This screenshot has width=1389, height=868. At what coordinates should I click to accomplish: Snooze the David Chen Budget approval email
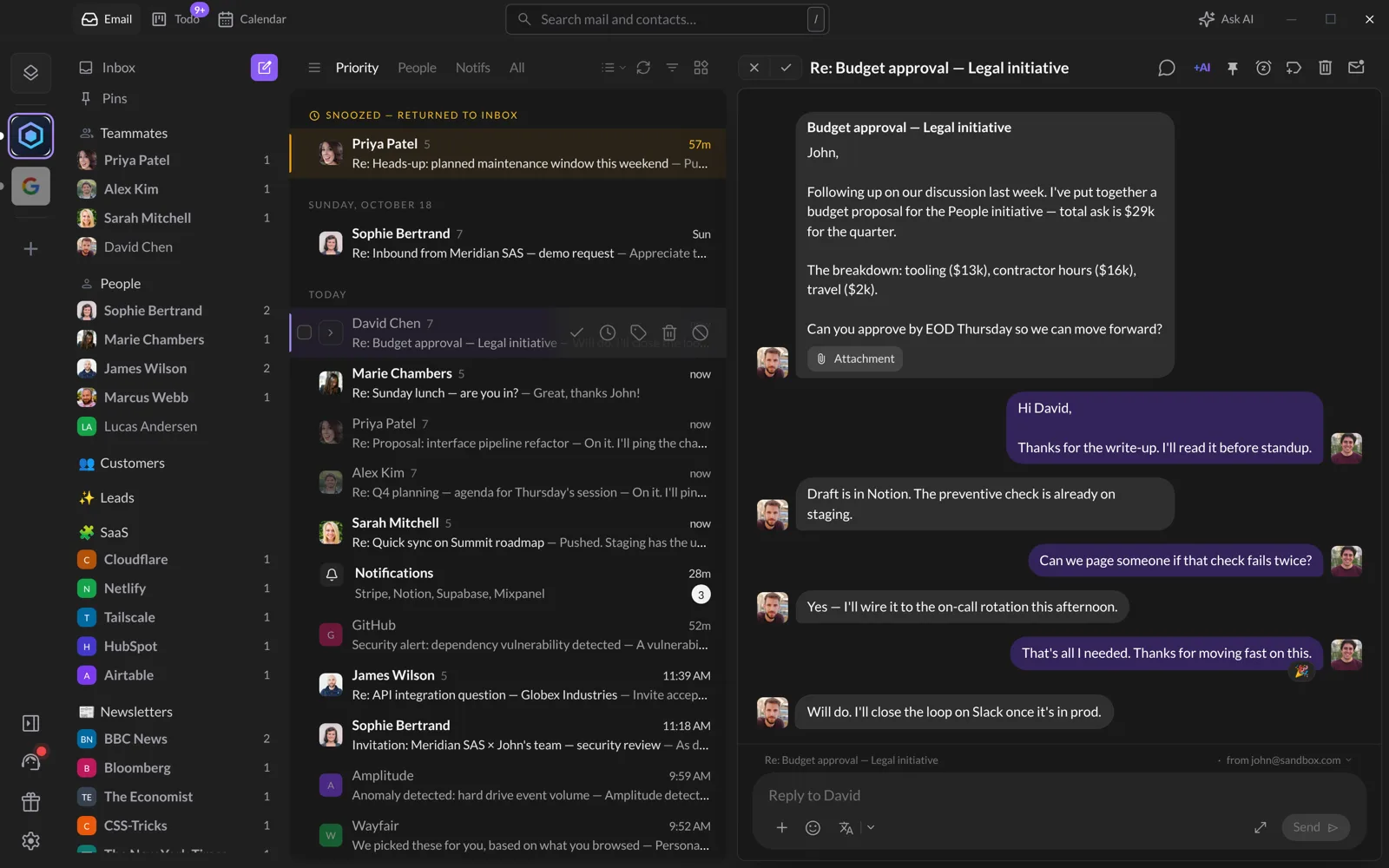point(608,332)
